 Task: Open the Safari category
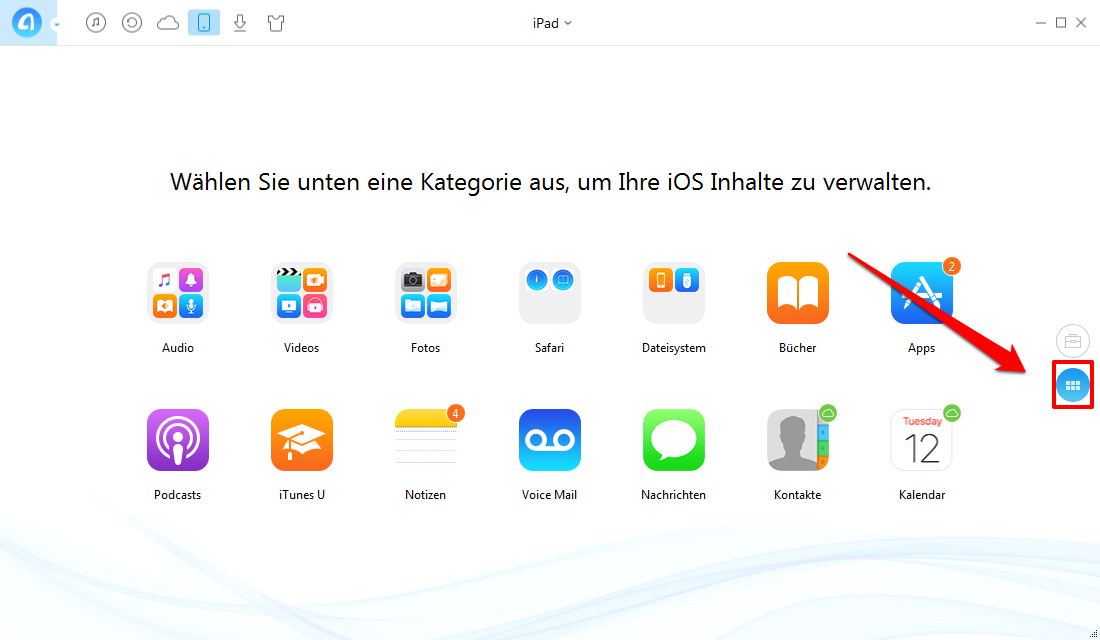(549, 293)
